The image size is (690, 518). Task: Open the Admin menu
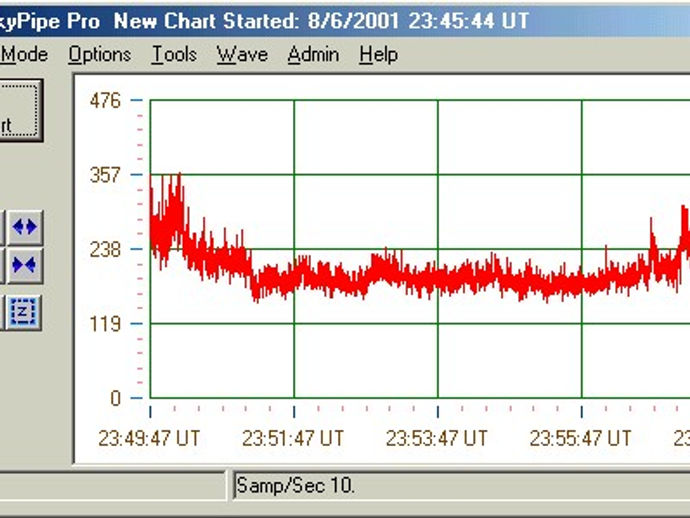coord(313,55)
